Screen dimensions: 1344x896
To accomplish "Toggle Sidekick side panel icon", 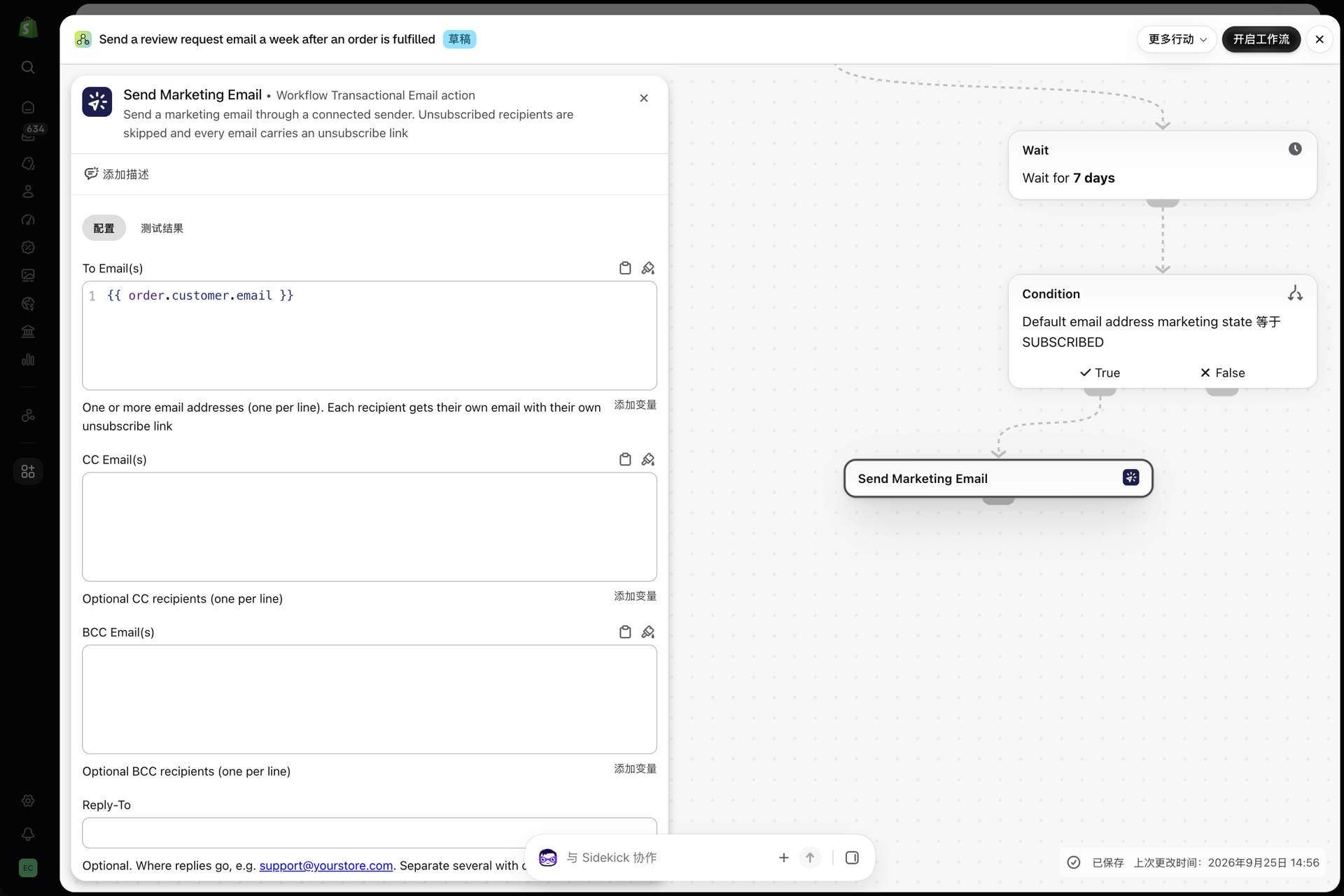I will [x=852, y=857].
